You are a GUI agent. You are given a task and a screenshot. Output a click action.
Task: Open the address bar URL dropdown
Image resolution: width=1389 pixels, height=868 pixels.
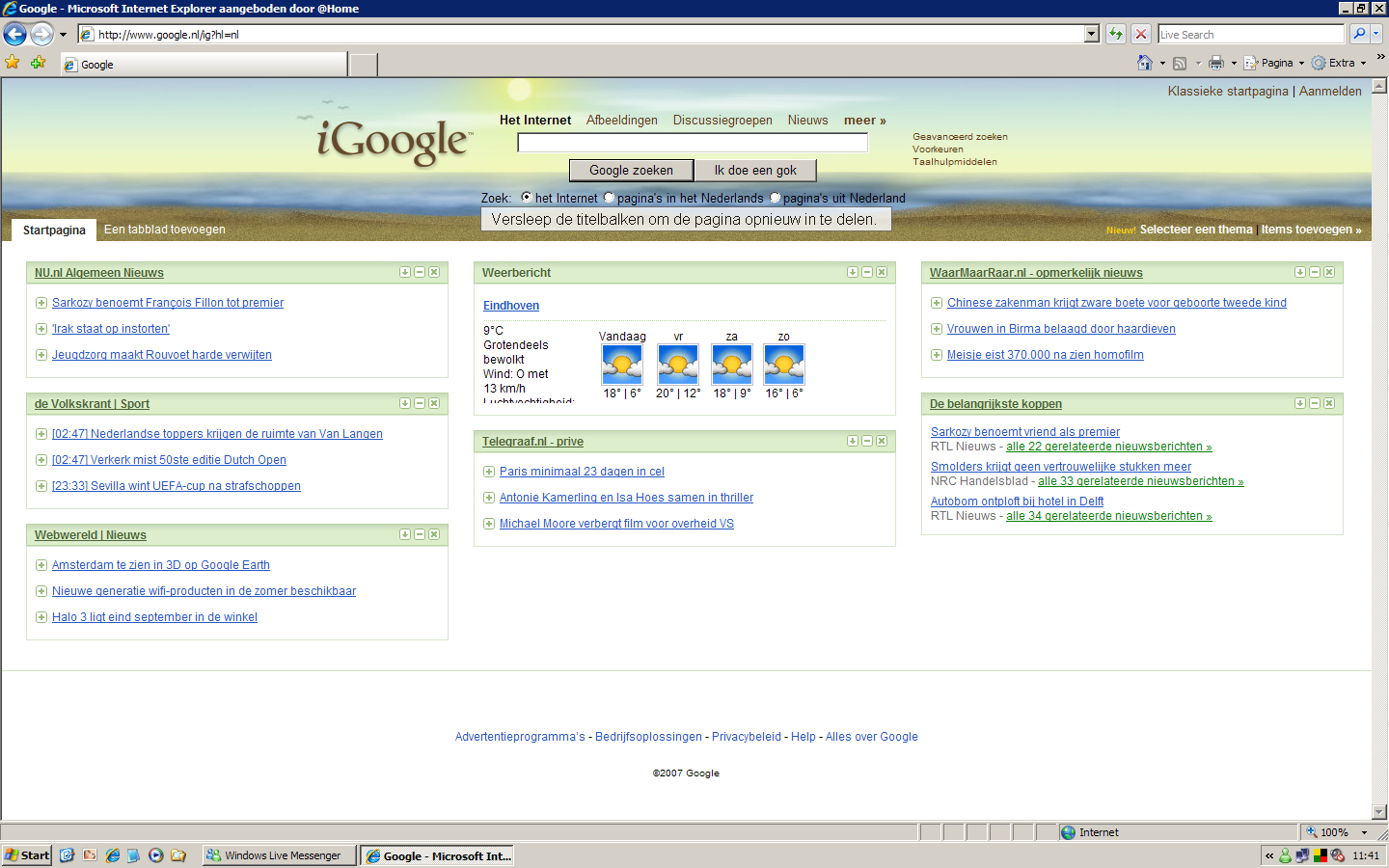pos(1092,34)
